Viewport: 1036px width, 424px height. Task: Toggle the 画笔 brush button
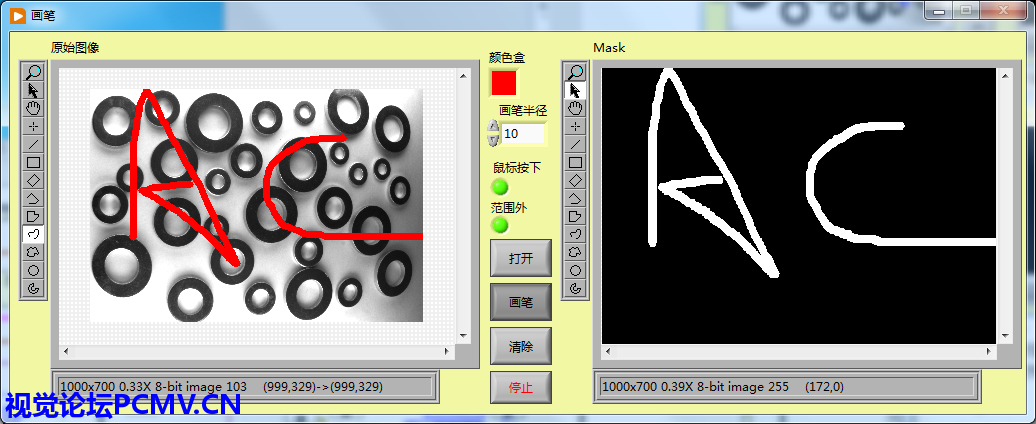pos(521,301)
